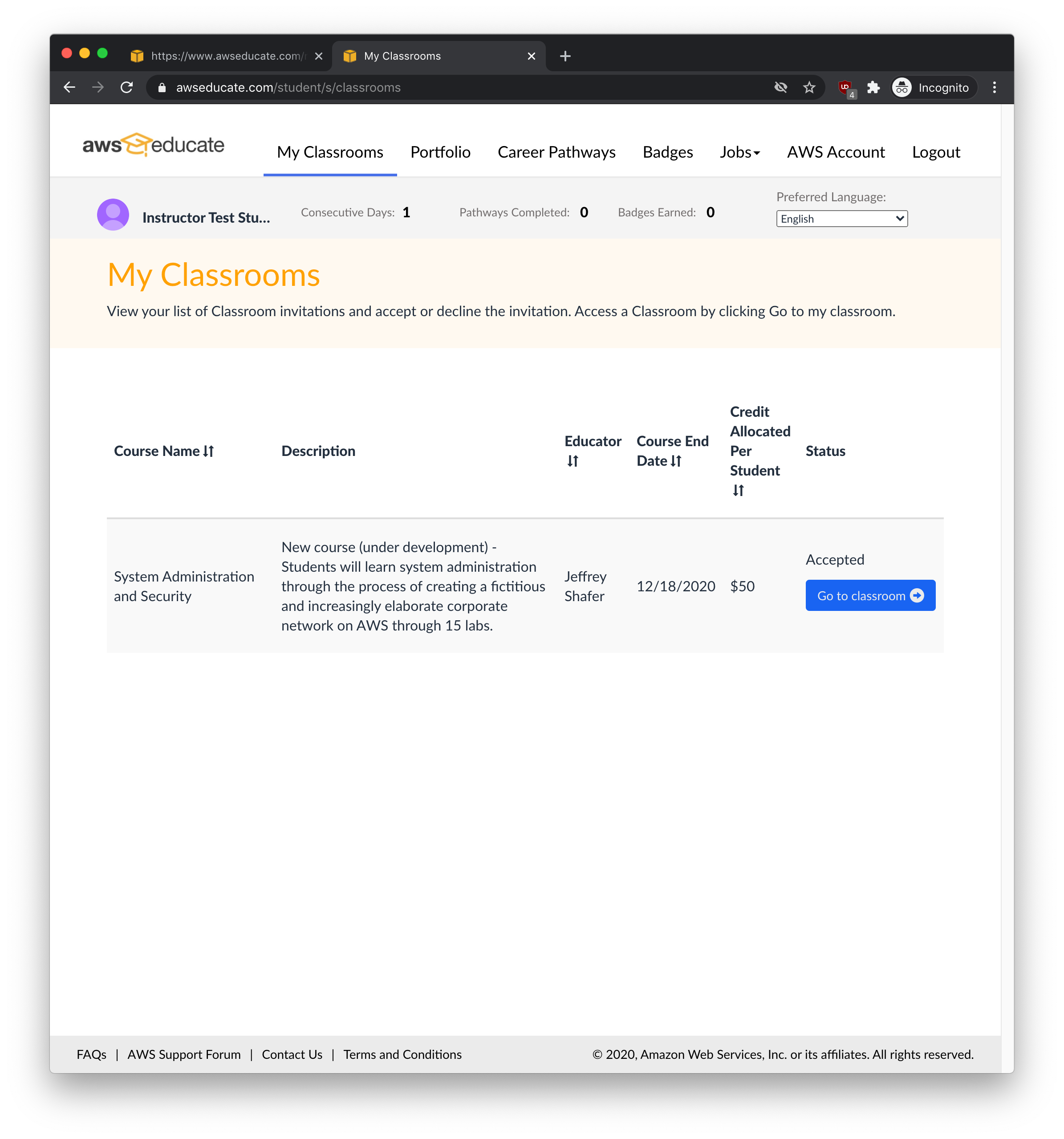Click the Jeffrey Shafer educator cell
This screenshot has height=1139, width=1064.
(x=585, y=586)
